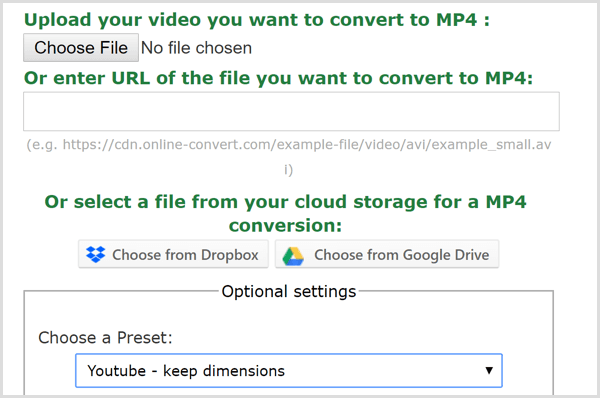Focus the URL input field
Image resolution: width=600 pixels, height=398 pixels.
tap(291, 111)
